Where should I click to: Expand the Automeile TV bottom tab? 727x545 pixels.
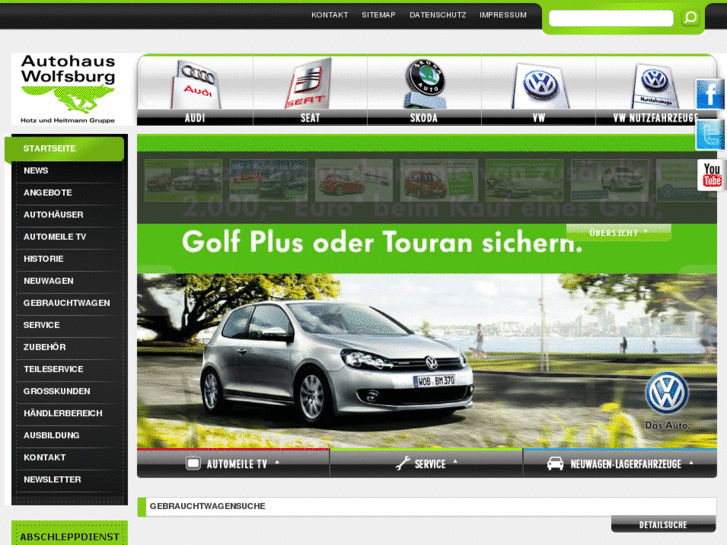pos(233,463)
